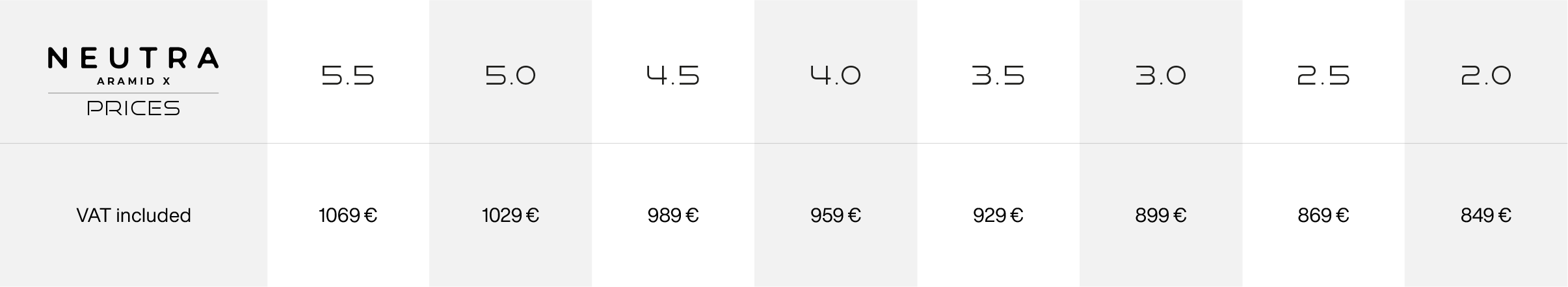The image size is (1568, 287).
Task: Select the 849 € price cell
Action: pos(1486,215)
